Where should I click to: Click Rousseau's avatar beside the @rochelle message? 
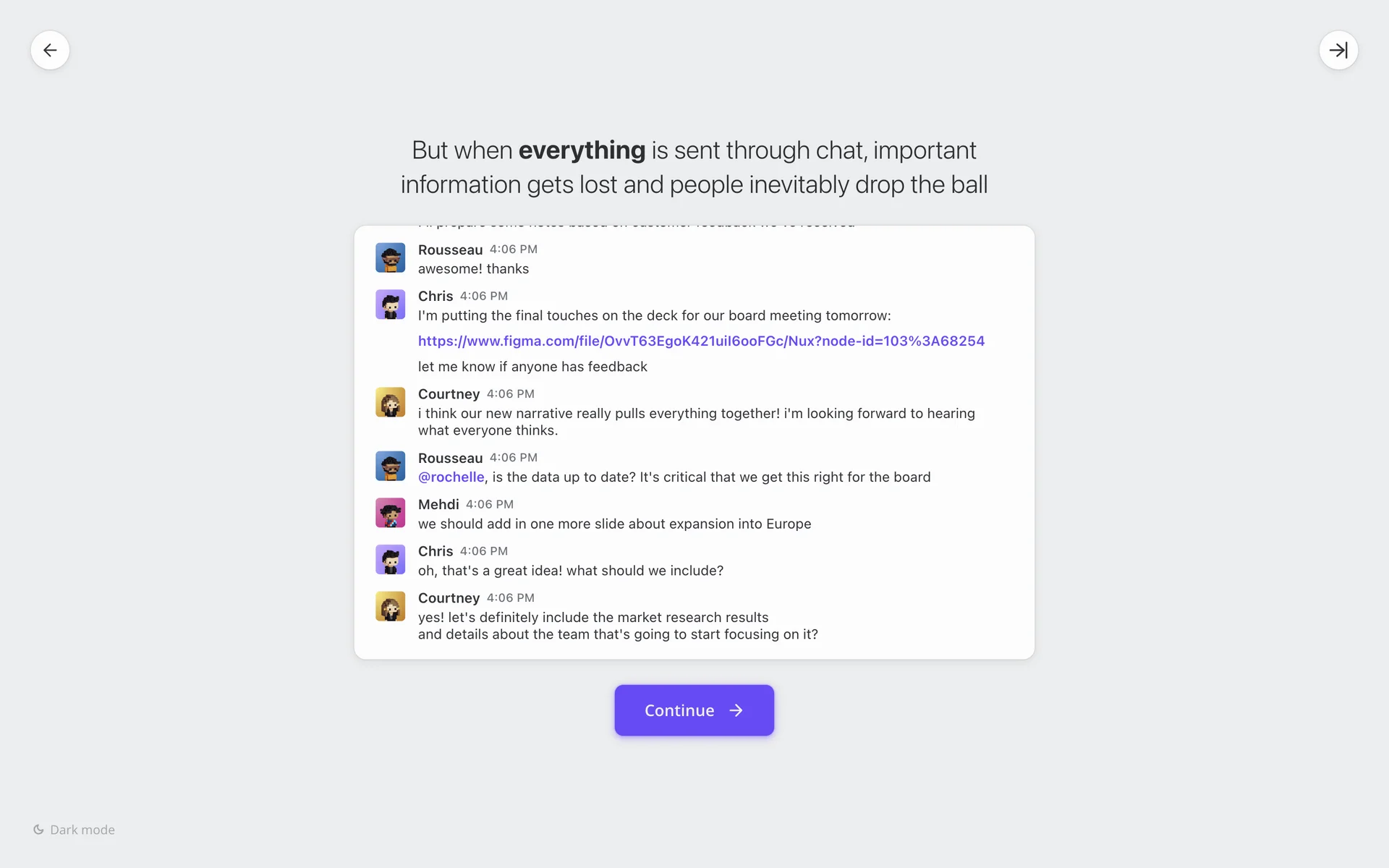[x=390, y=467]
